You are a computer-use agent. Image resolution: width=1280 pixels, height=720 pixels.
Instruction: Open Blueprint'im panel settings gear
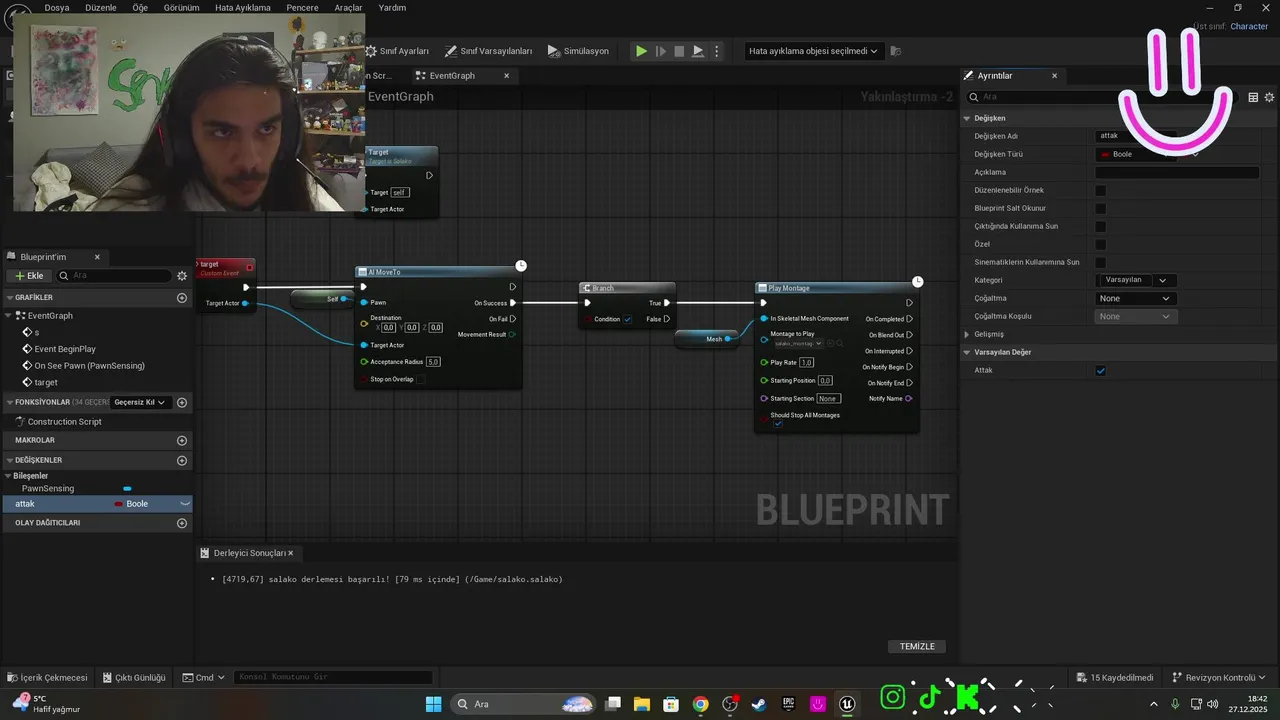point(182,276)
